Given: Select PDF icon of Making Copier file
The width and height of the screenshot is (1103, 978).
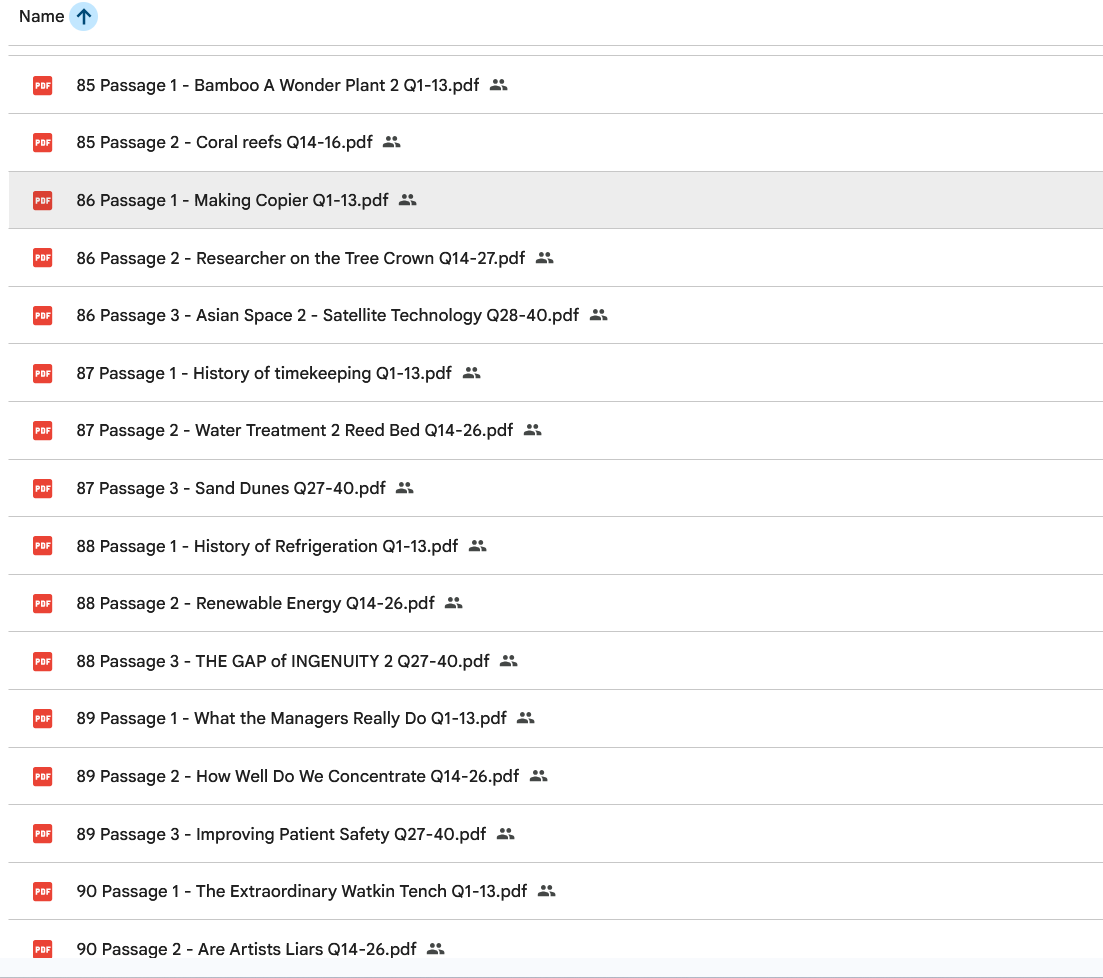Looking at the screenshot, I should point(42,201).
